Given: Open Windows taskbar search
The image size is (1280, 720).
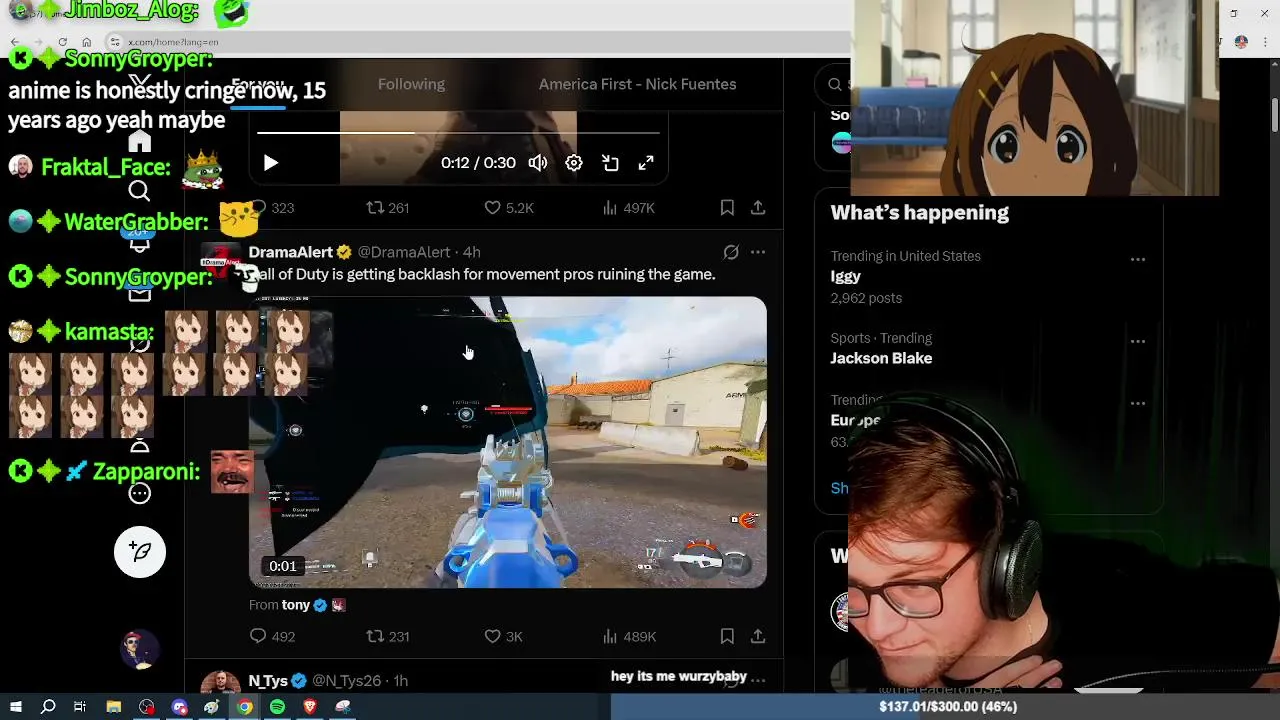Looking at the screenshot, I should pos(48,707).
